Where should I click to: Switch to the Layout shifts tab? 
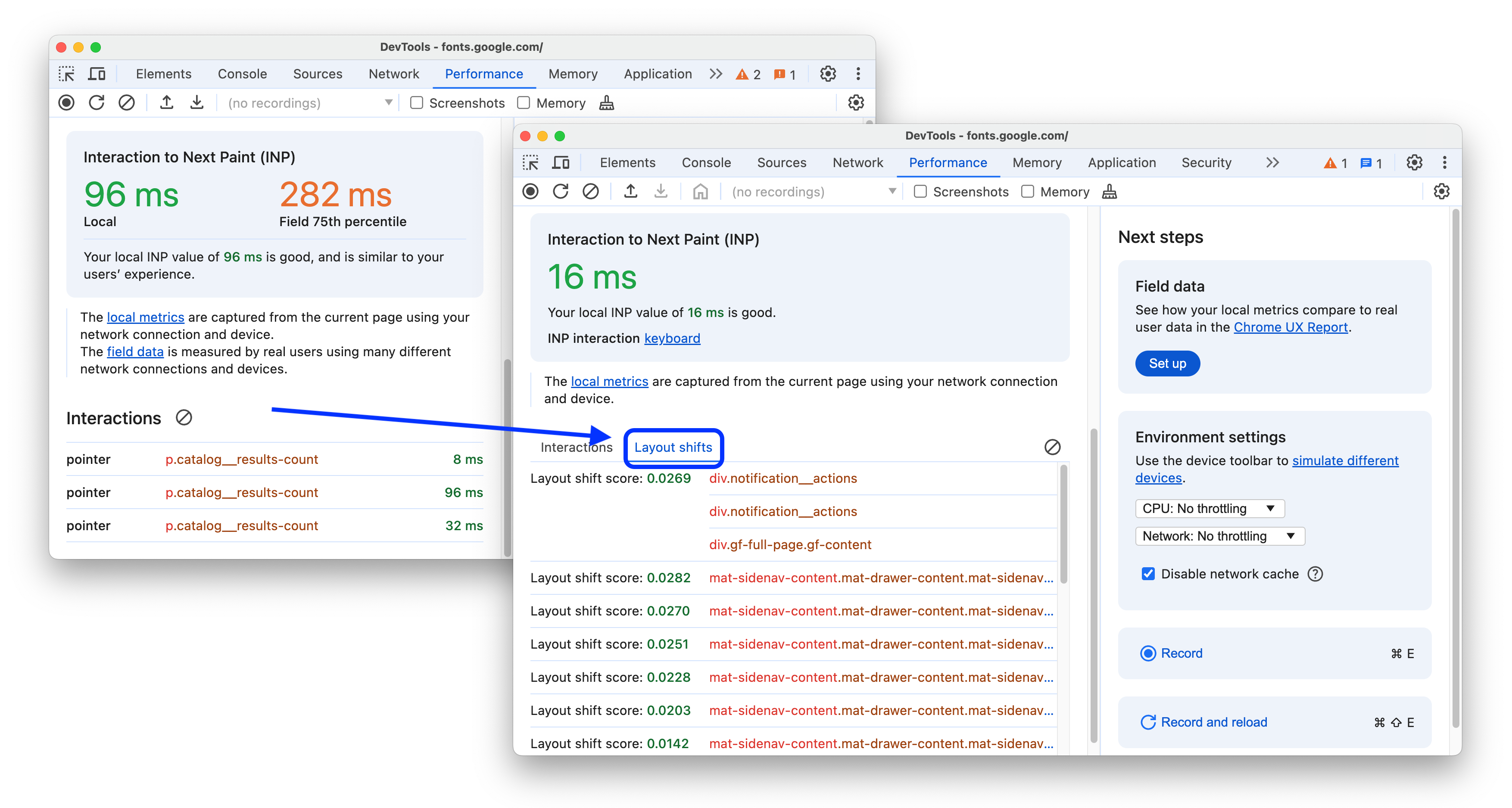(x=673, y=447)
